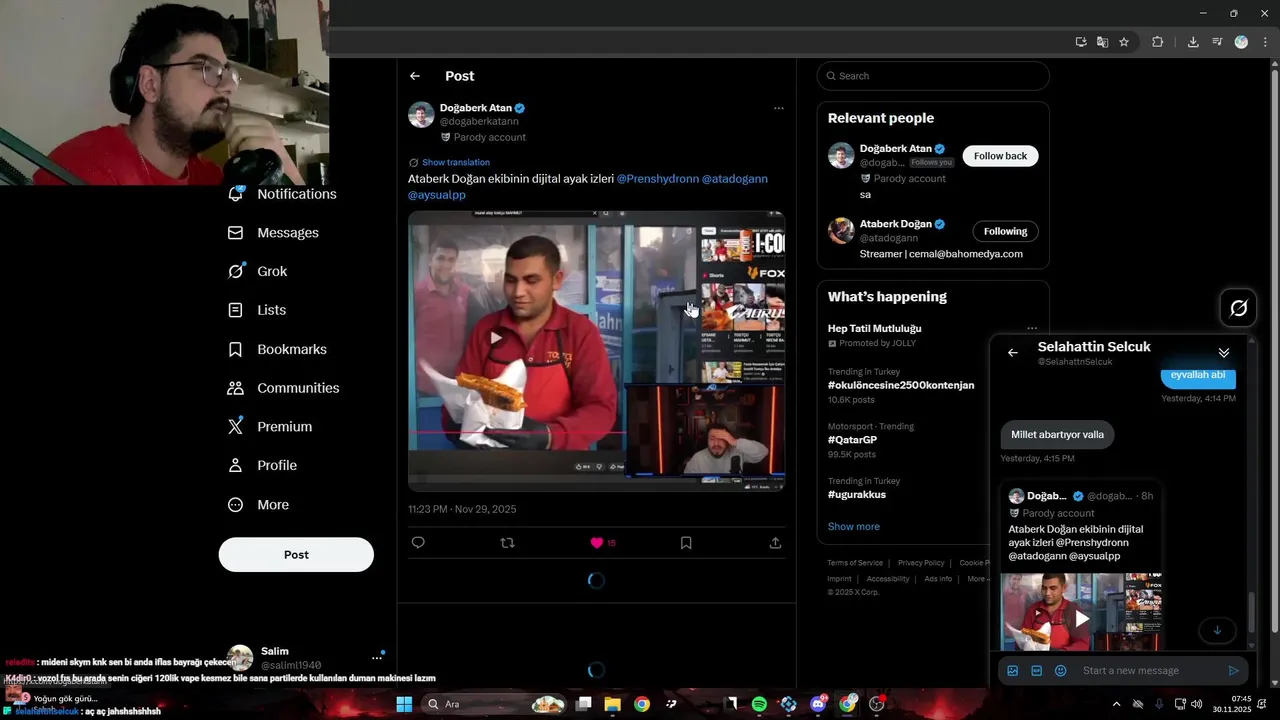Viewport: 1280px width, 720px height.
Task: Click Show more under What's happening
Action: tap(854, 527)
